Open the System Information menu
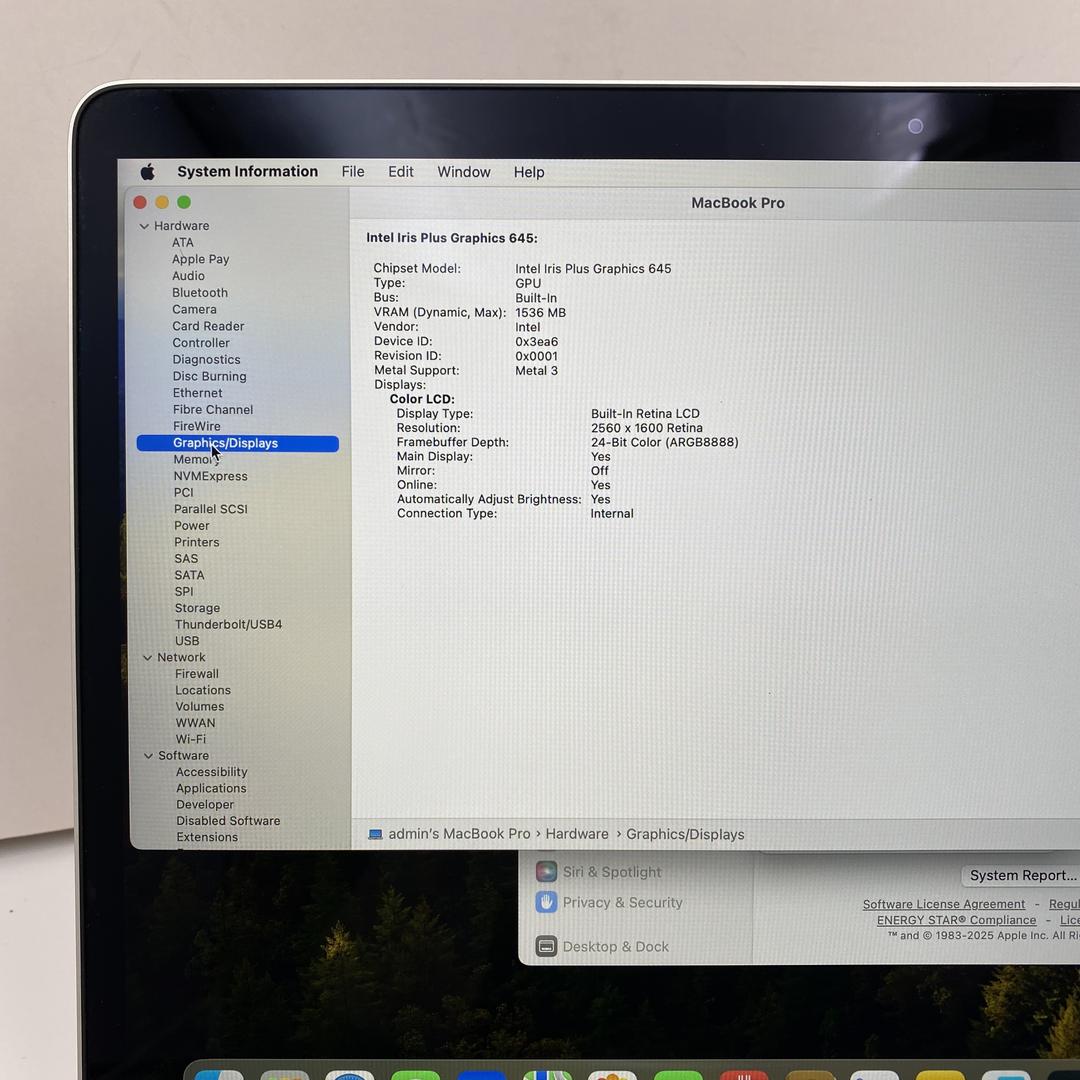Screen dimensions: 1080x1080 (x=248, y=172)
